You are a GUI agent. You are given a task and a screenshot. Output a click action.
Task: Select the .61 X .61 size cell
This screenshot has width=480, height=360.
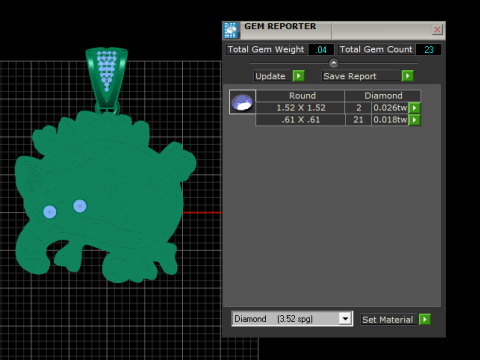point(300,120)
